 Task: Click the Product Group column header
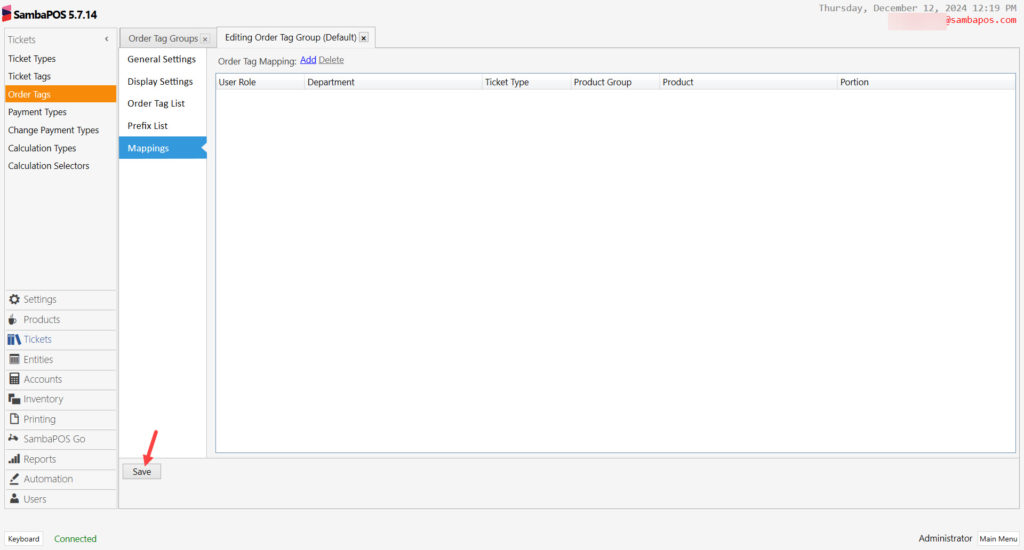click(x=615, y=82)
